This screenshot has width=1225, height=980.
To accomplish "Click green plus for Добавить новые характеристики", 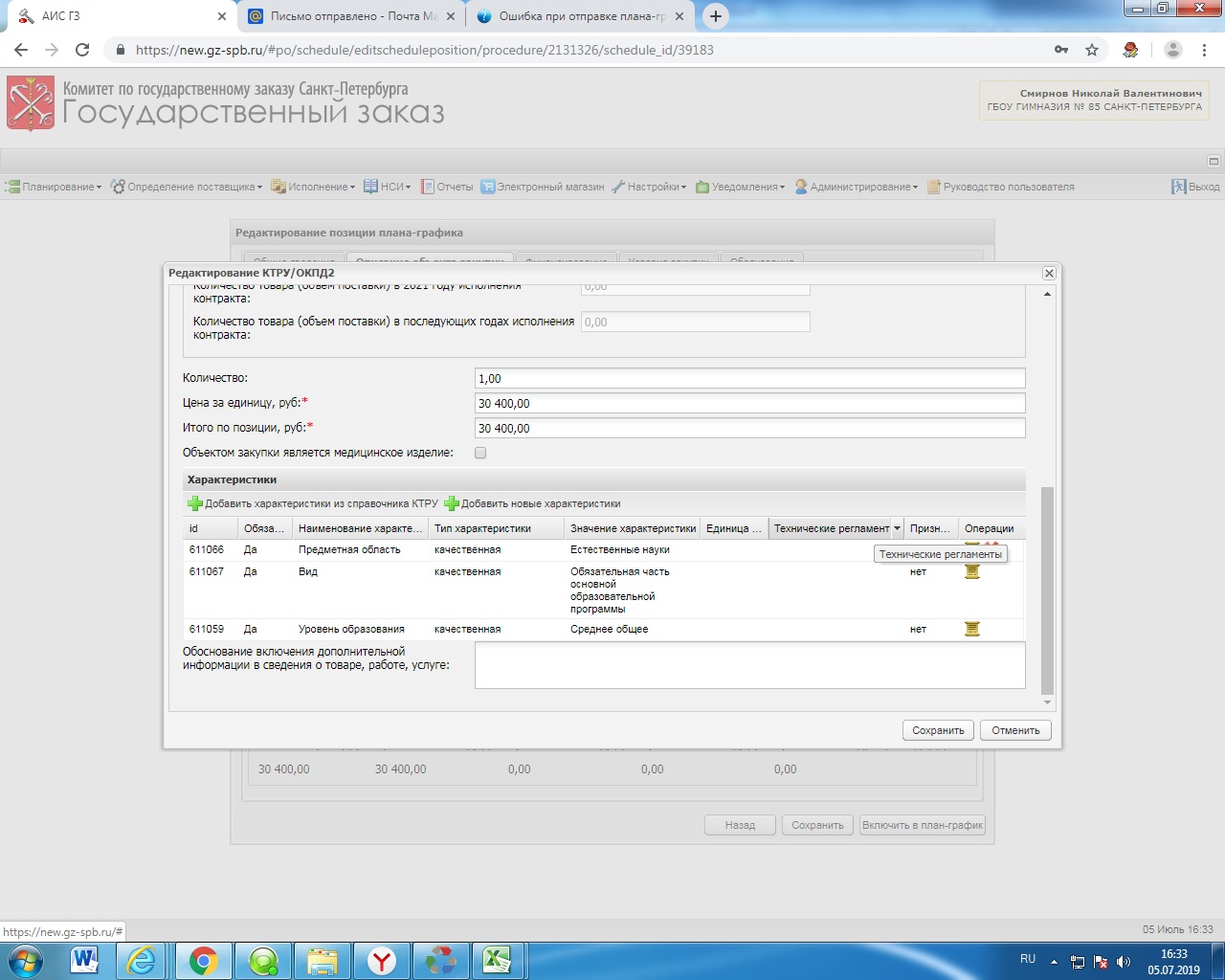I will coord(452,504).
